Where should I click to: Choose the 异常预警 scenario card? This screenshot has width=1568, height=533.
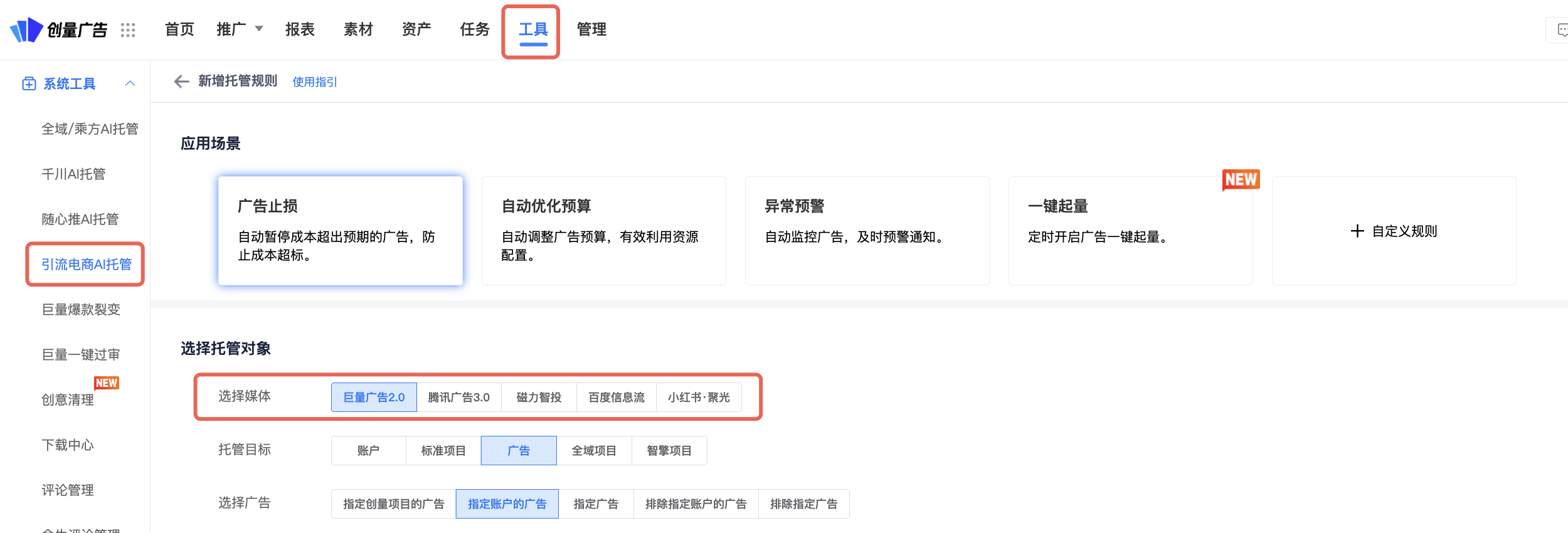click(x=867, y=231)
